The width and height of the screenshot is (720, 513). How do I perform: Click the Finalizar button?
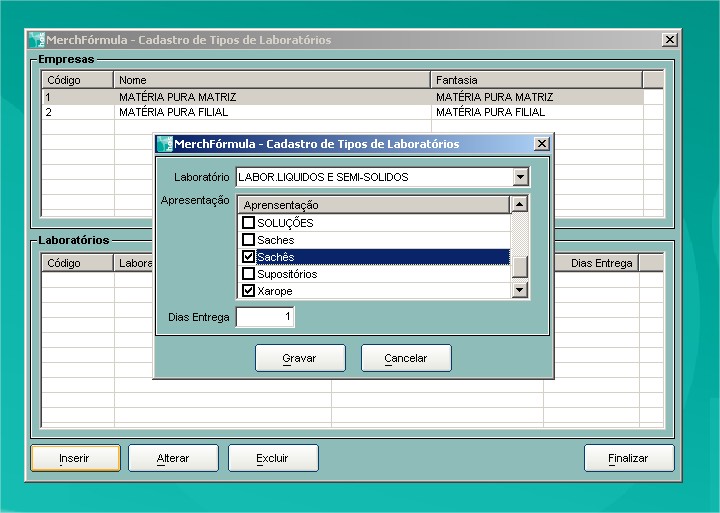(x=628, y=458)
